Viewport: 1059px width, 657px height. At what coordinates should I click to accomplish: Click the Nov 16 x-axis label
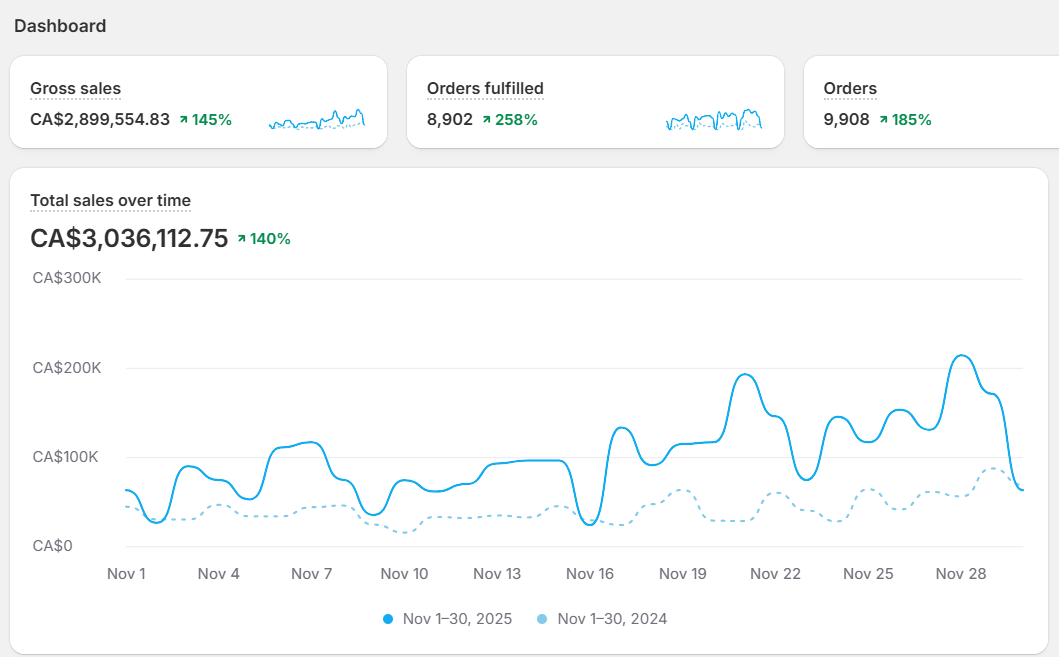(x=590, y=574)
